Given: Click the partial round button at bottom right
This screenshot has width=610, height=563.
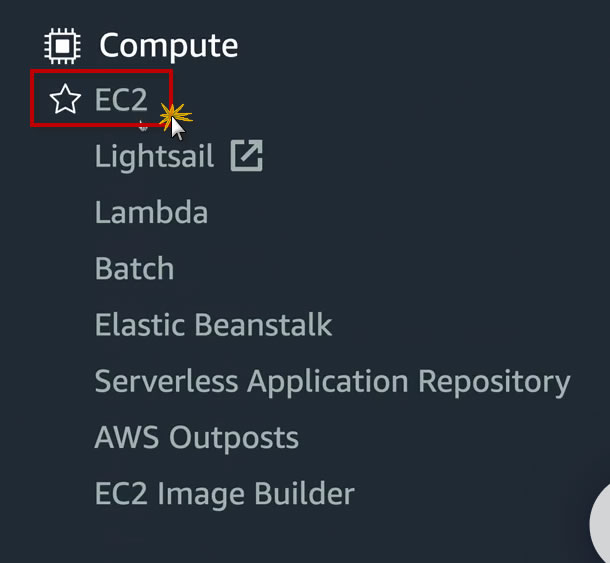Looking at the screenshot, I should (x=599, y=525).
